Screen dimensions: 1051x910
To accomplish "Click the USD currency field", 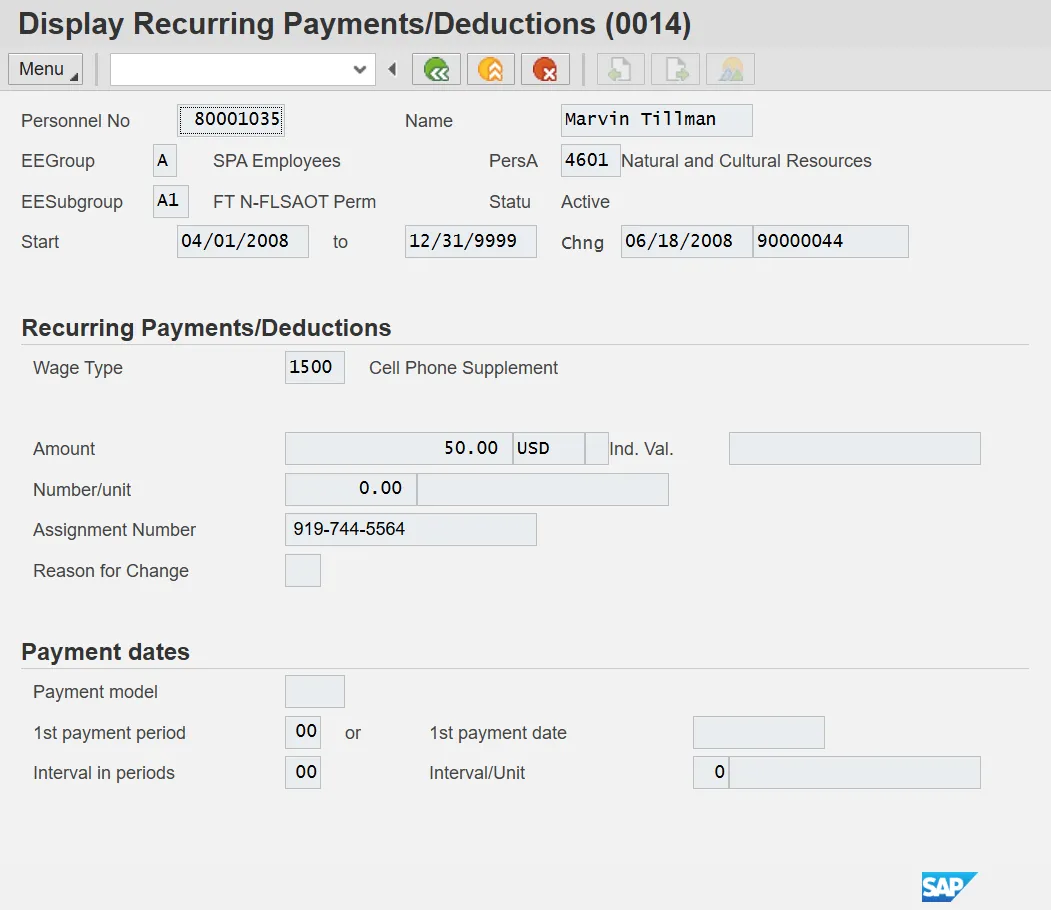I will coord(548,449).
